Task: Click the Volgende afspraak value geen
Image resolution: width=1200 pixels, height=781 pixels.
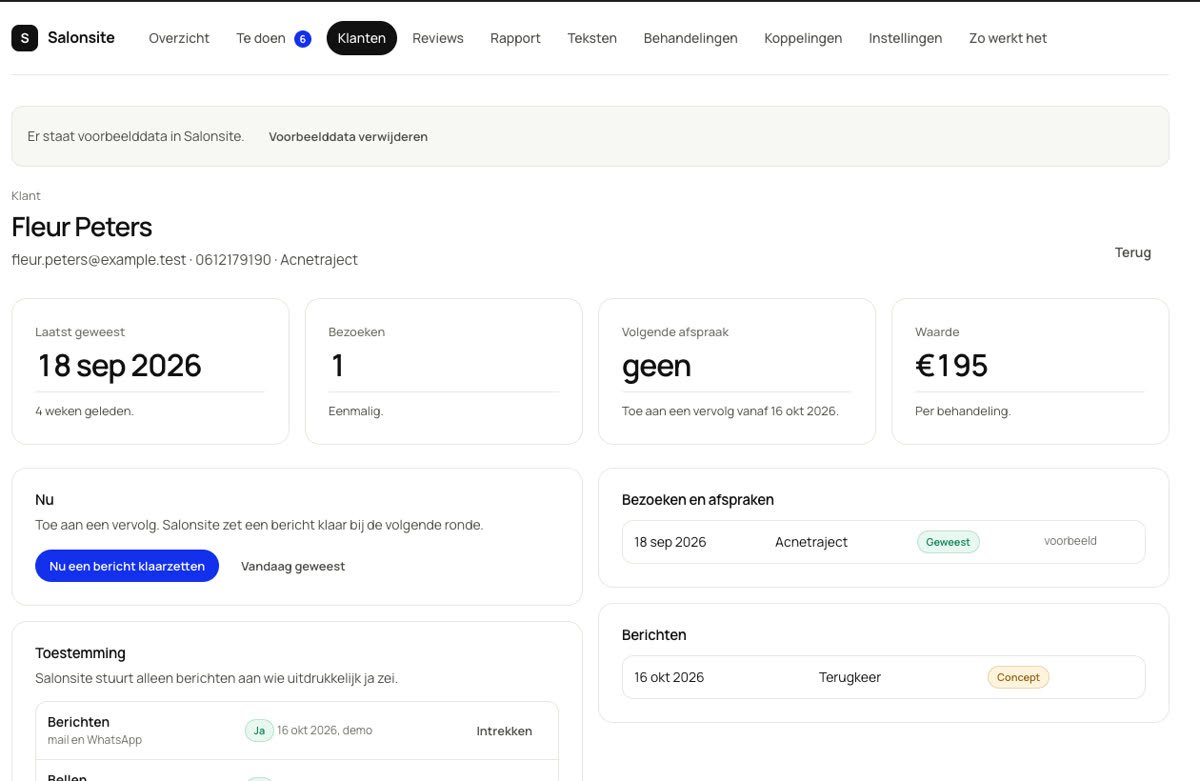Action: 657,366
